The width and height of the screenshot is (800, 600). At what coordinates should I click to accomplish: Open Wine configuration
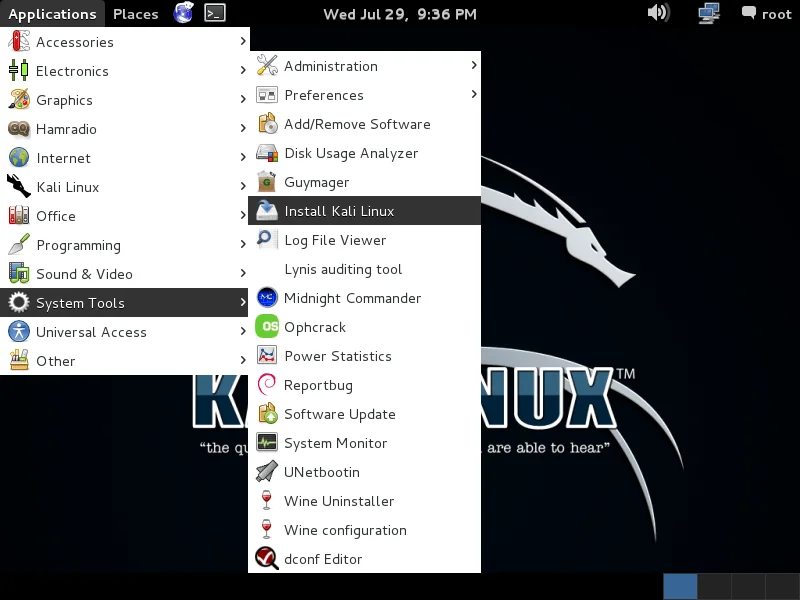tap(344, 530)
